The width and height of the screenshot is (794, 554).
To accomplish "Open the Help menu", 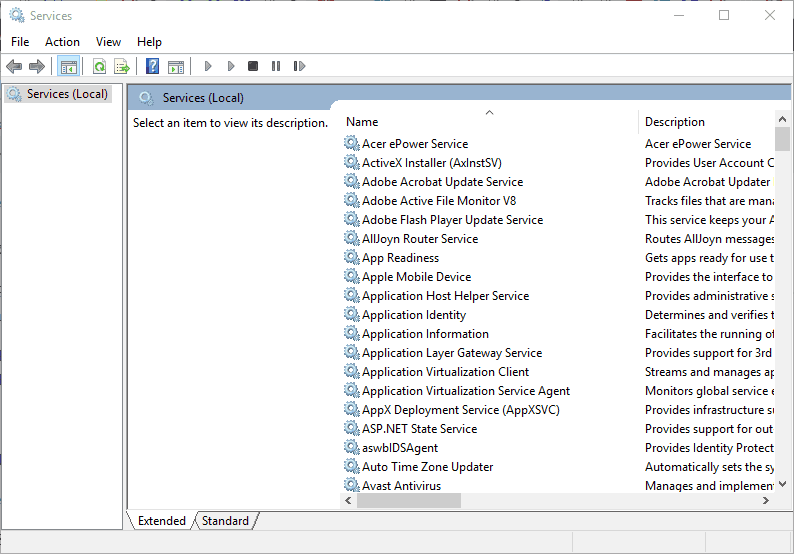I will pyautogui.click(x=149, y=42).
